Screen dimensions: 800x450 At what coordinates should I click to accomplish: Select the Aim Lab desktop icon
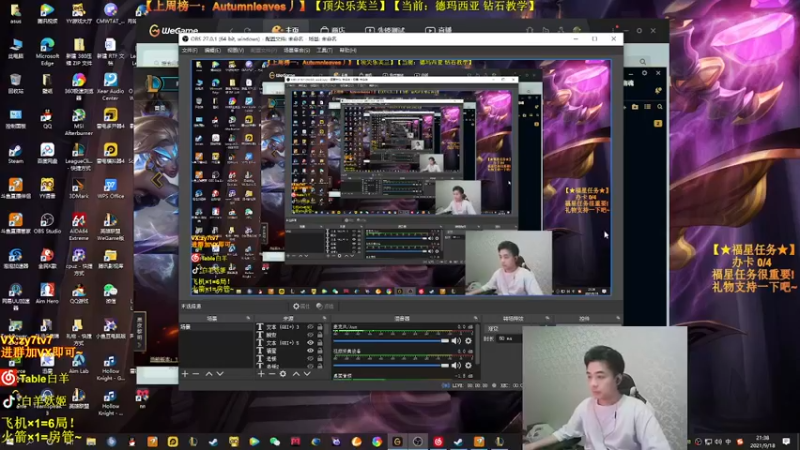[79, 363]
